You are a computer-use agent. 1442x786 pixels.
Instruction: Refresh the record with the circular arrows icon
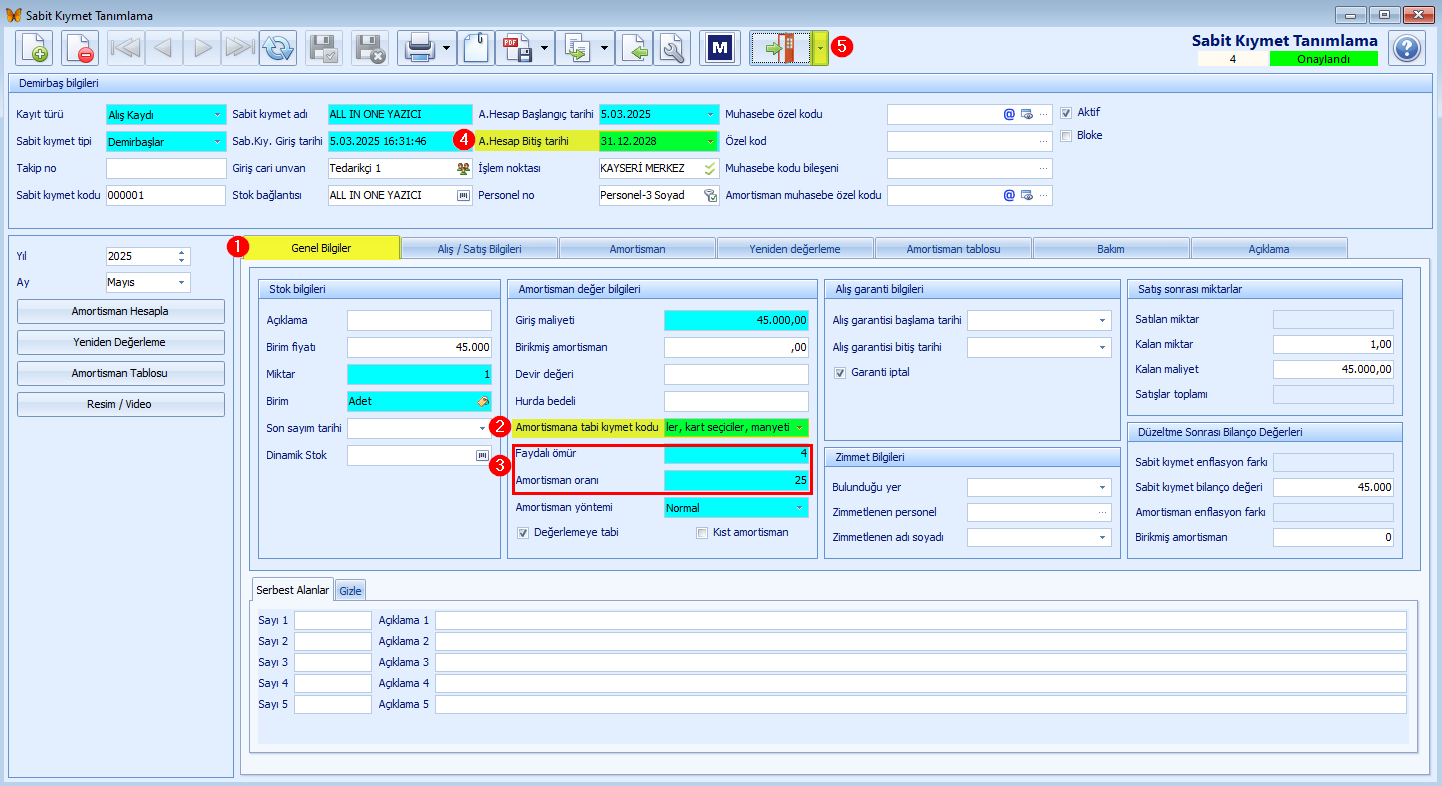278,48
